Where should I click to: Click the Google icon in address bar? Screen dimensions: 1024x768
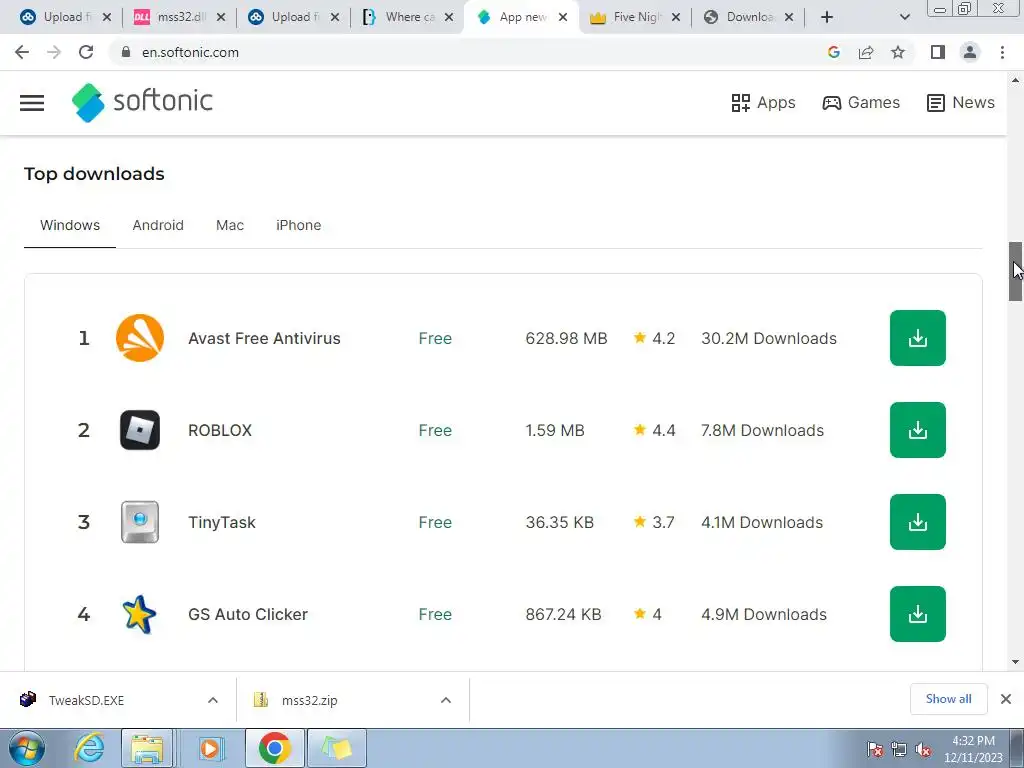[x=833, y=52]
